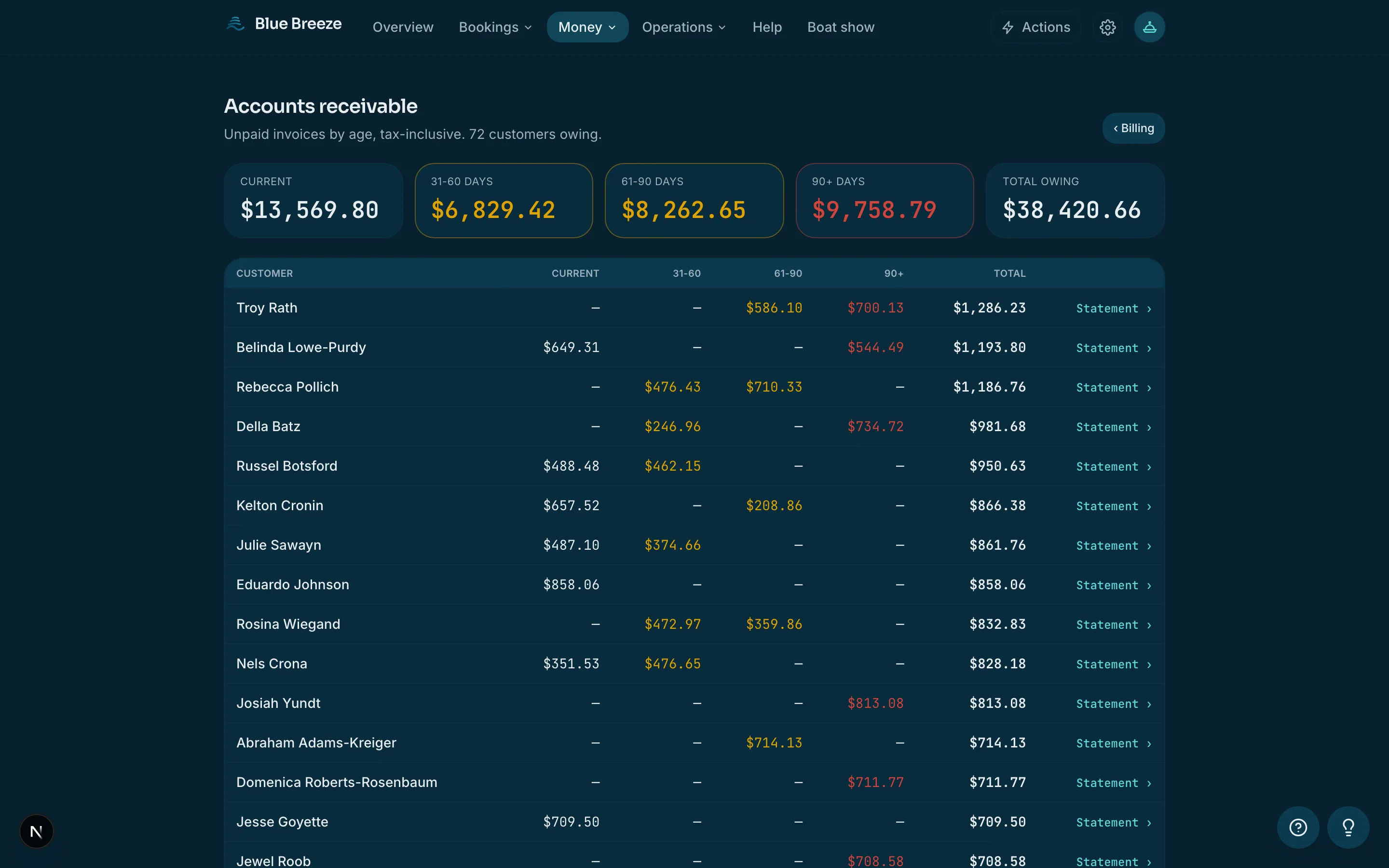This screenshot has width=1389, height=868.
Task: Open statement for Troy Rath
Action: coord(1114,308)
